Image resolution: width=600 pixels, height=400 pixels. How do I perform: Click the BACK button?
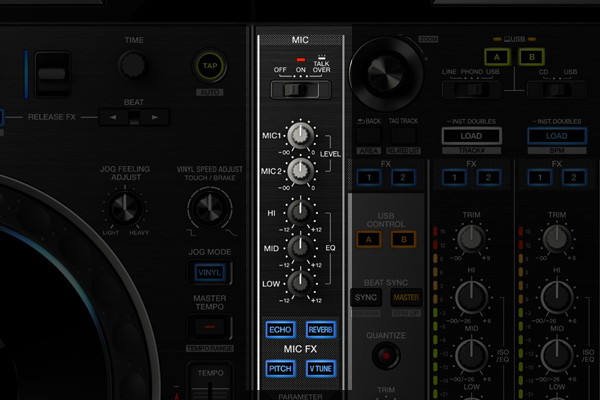[x=369, y=136]
